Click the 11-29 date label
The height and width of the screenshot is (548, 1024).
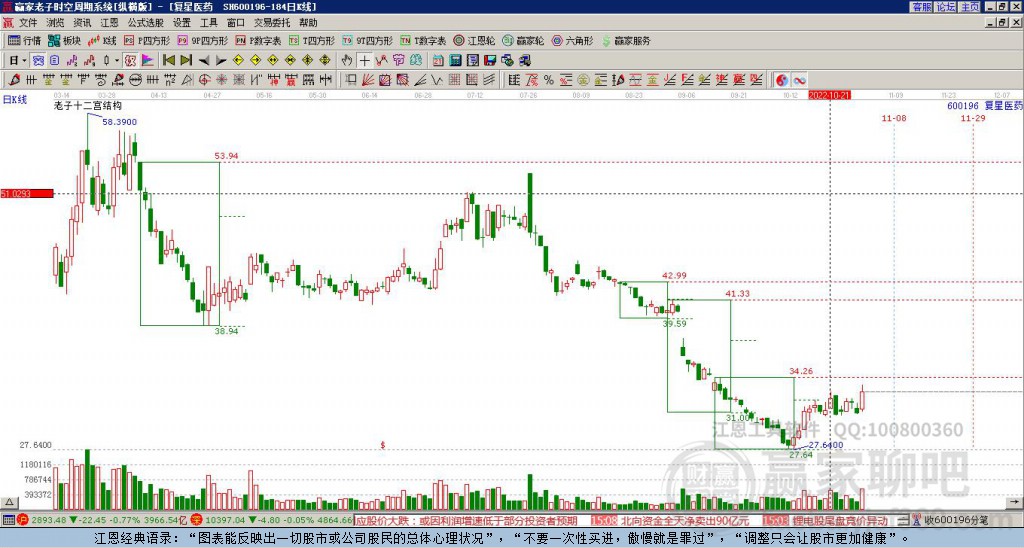973,118
